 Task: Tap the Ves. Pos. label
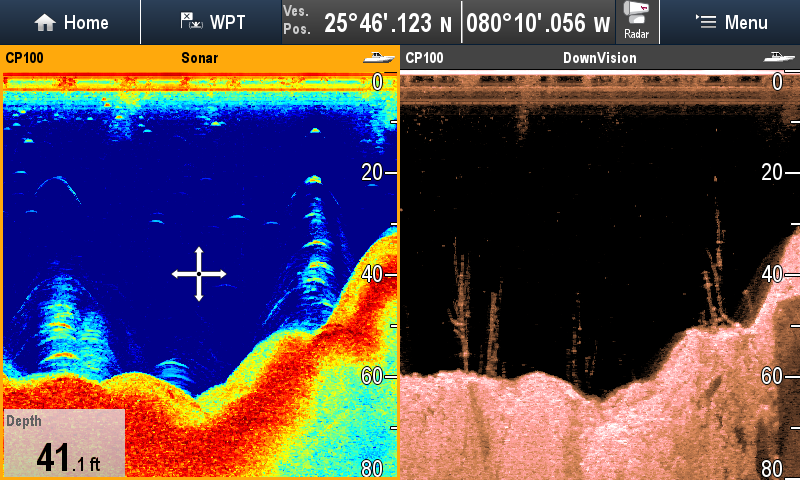297,20
